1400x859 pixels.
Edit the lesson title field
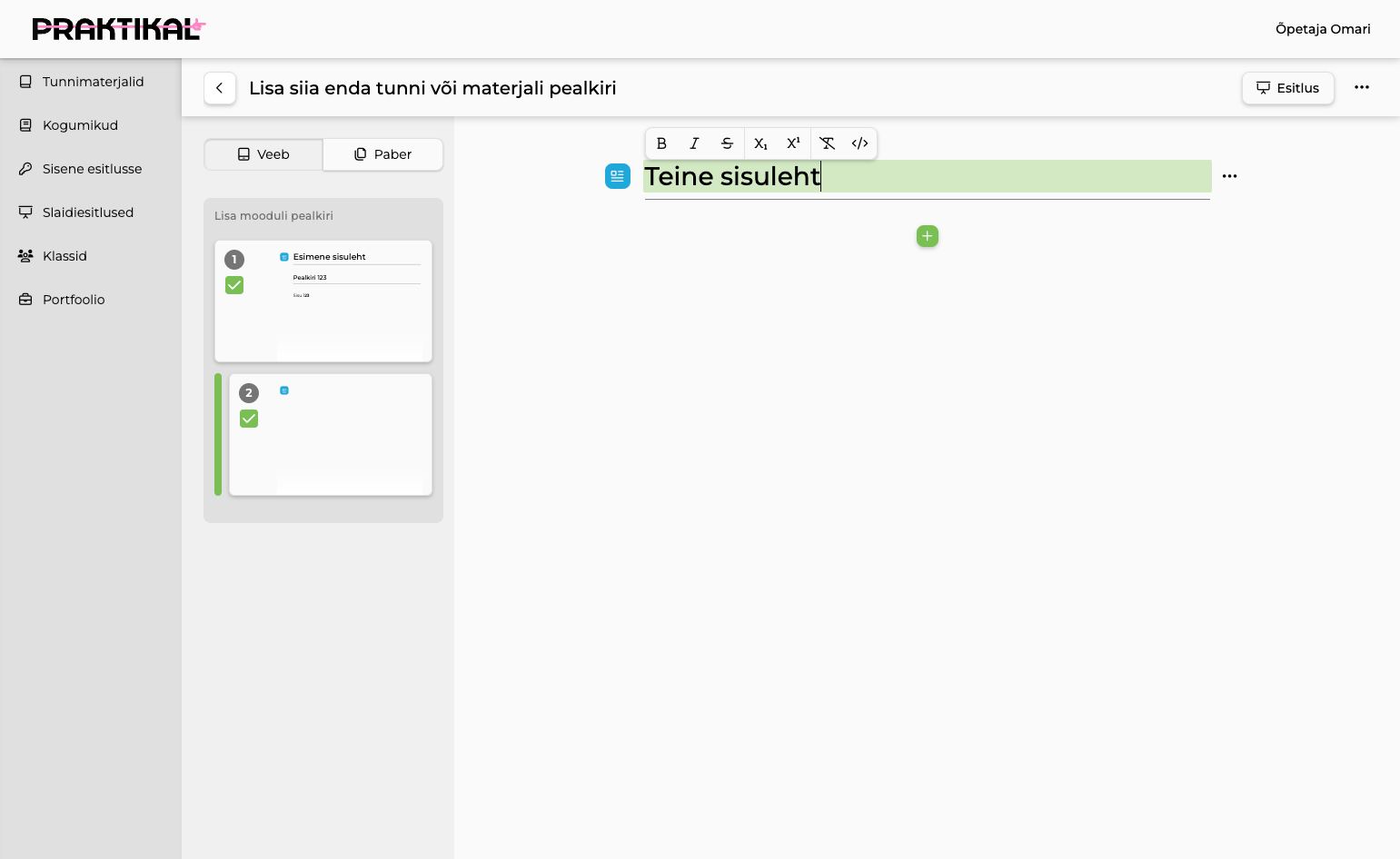click(x=432, y=88)
